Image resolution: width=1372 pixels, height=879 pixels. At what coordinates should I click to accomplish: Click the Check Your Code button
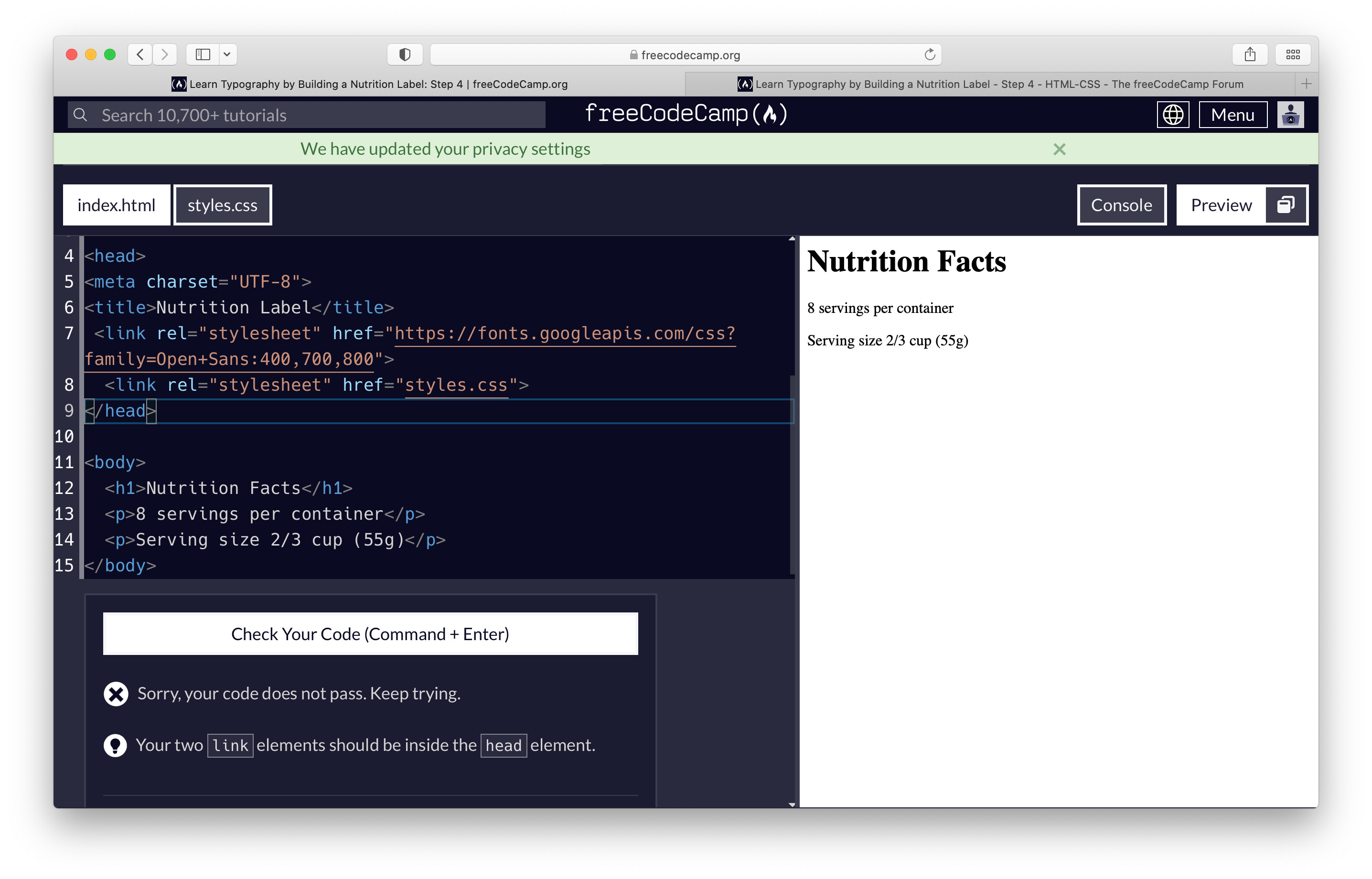[x=370, y=633]
